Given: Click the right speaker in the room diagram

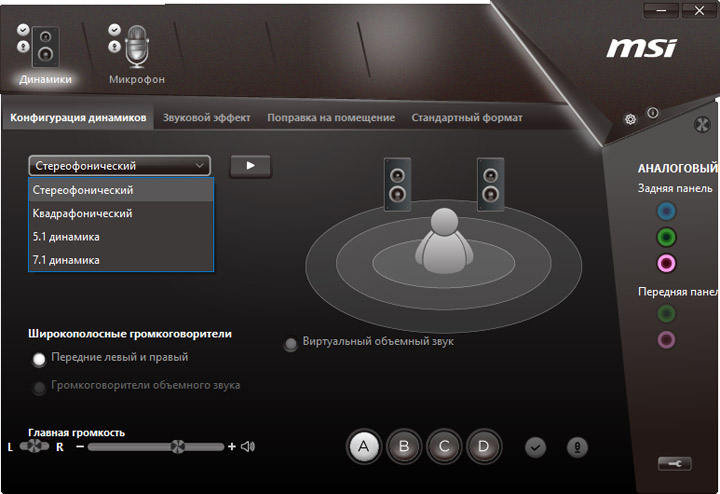Looking at the screenshot, I should coord(490,185).
